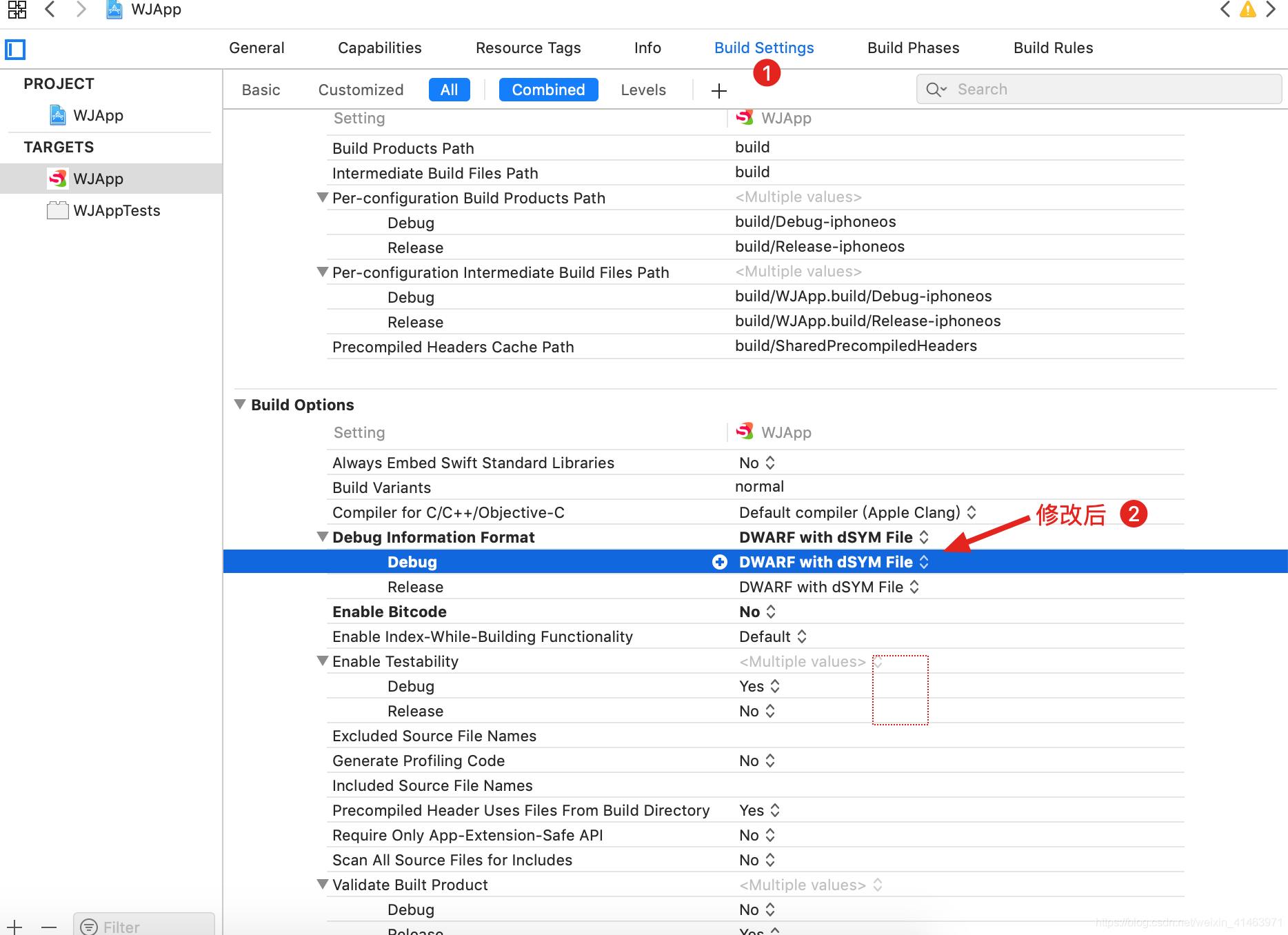Jump to next issue arrow
This screenshot has width=1288, height=935.
(x=1271, y=10)
